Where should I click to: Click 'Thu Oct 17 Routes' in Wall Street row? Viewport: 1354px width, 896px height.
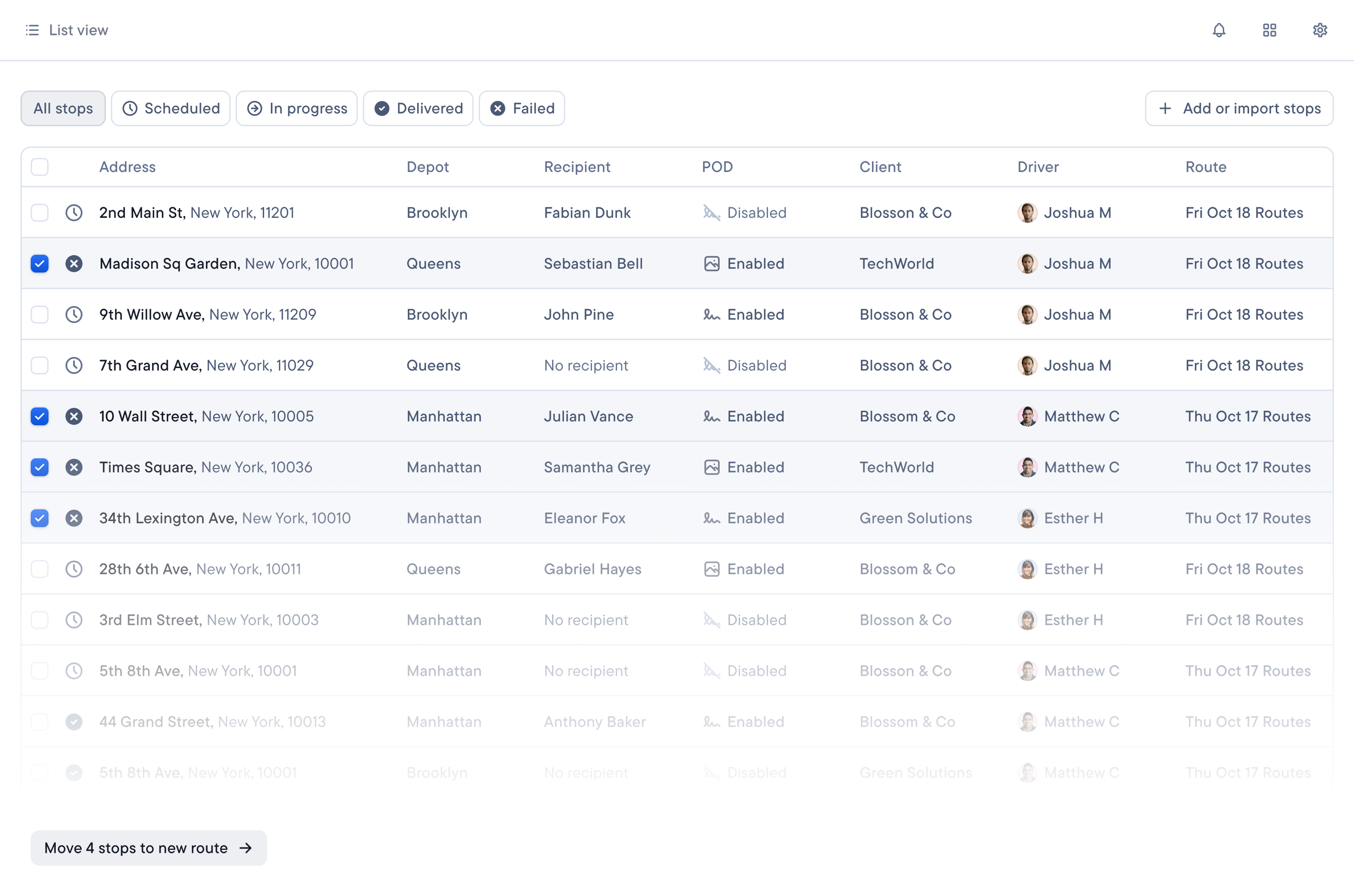click(x=1248, y=416)
